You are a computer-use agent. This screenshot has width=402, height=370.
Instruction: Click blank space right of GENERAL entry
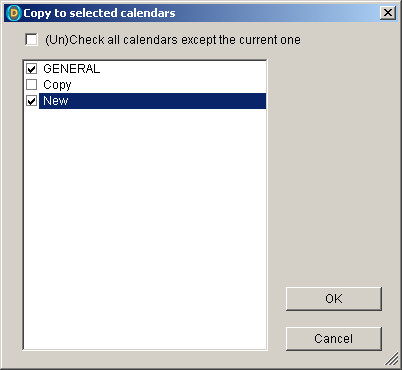point(183,69)
